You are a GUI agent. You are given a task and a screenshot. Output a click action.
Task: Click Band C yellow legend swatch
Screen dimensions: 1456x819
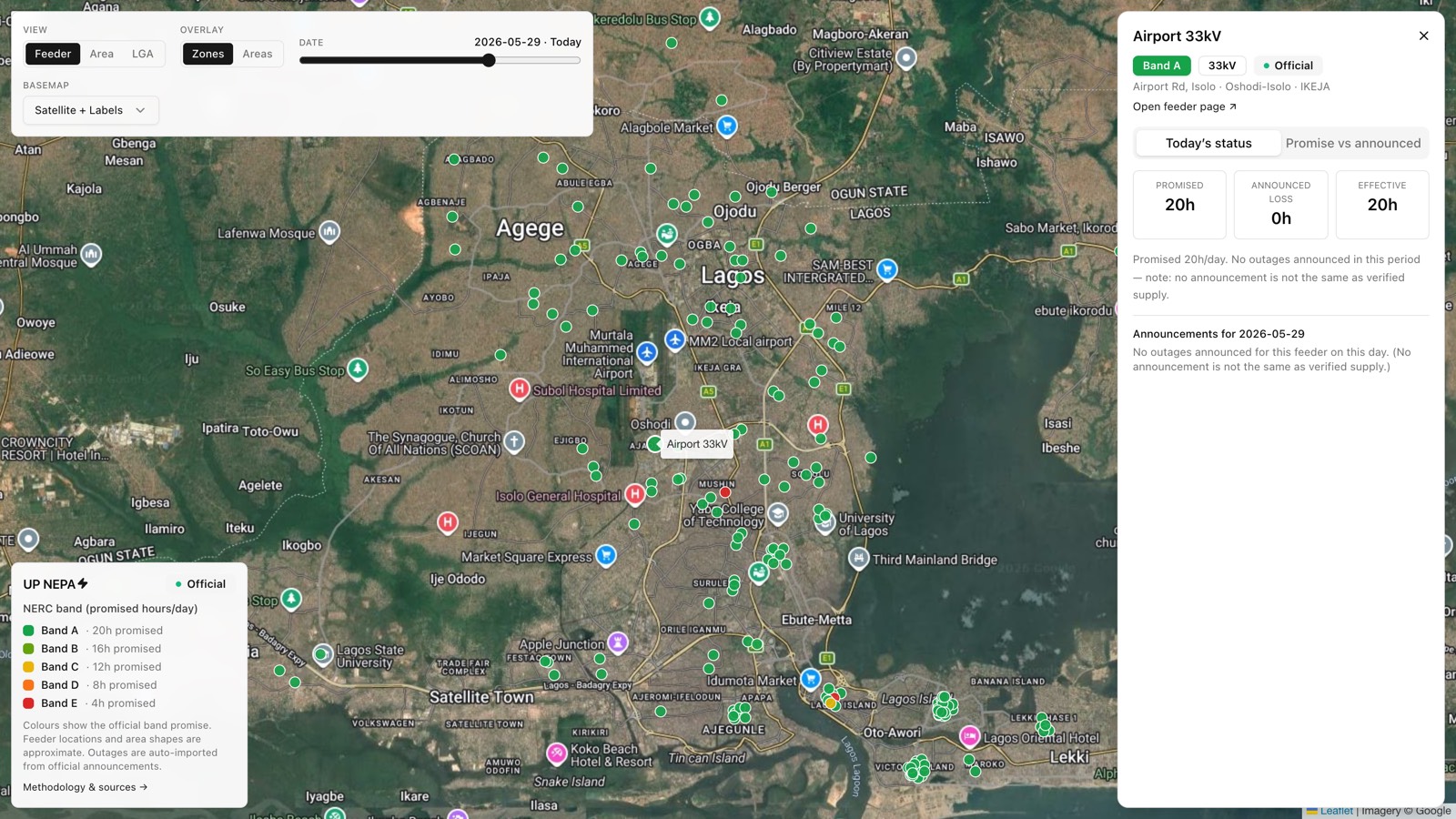coord(28,667)
